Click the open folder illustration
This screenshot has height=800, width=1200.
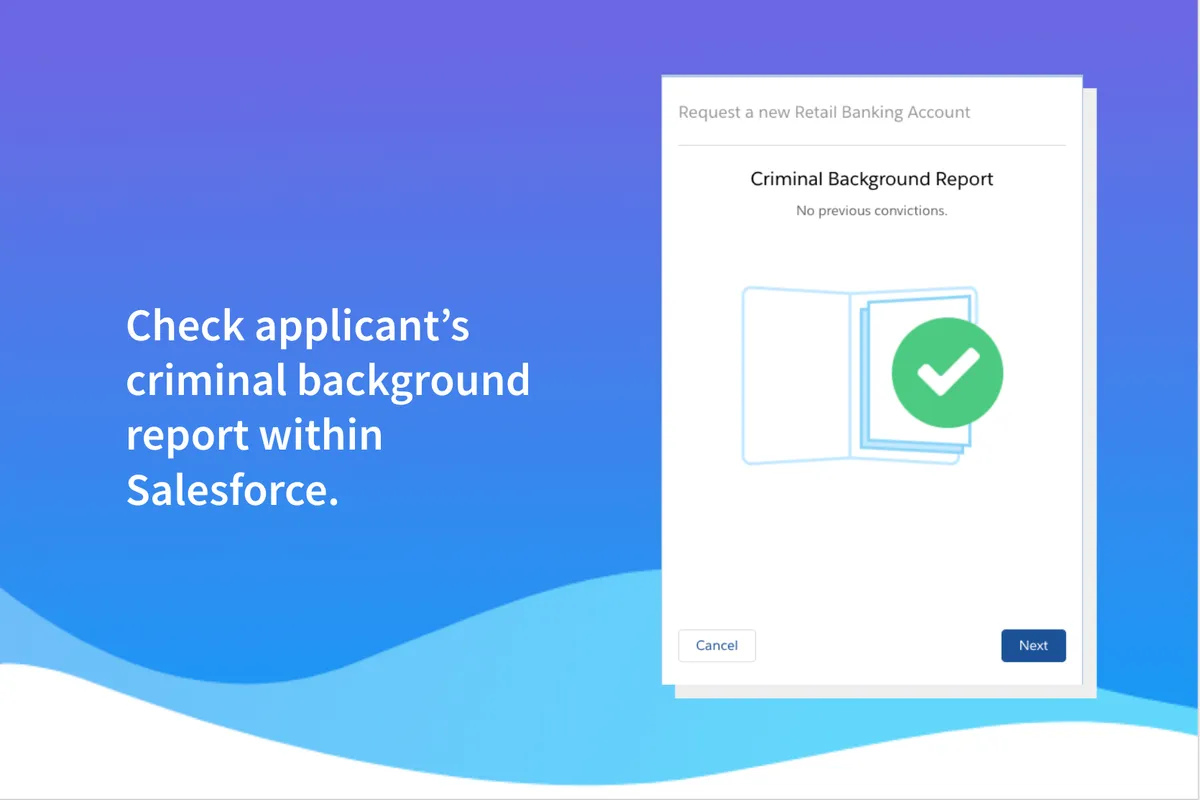tap(858, 376)
